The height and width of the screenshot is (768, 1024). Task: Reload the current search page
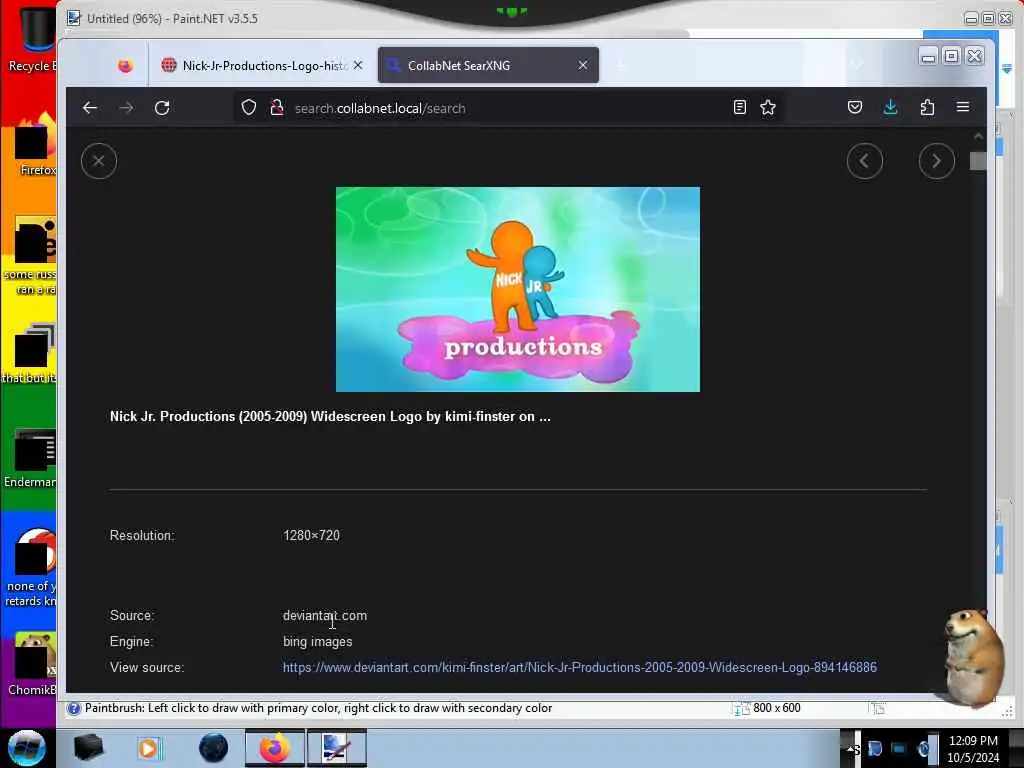pos(162,108)
